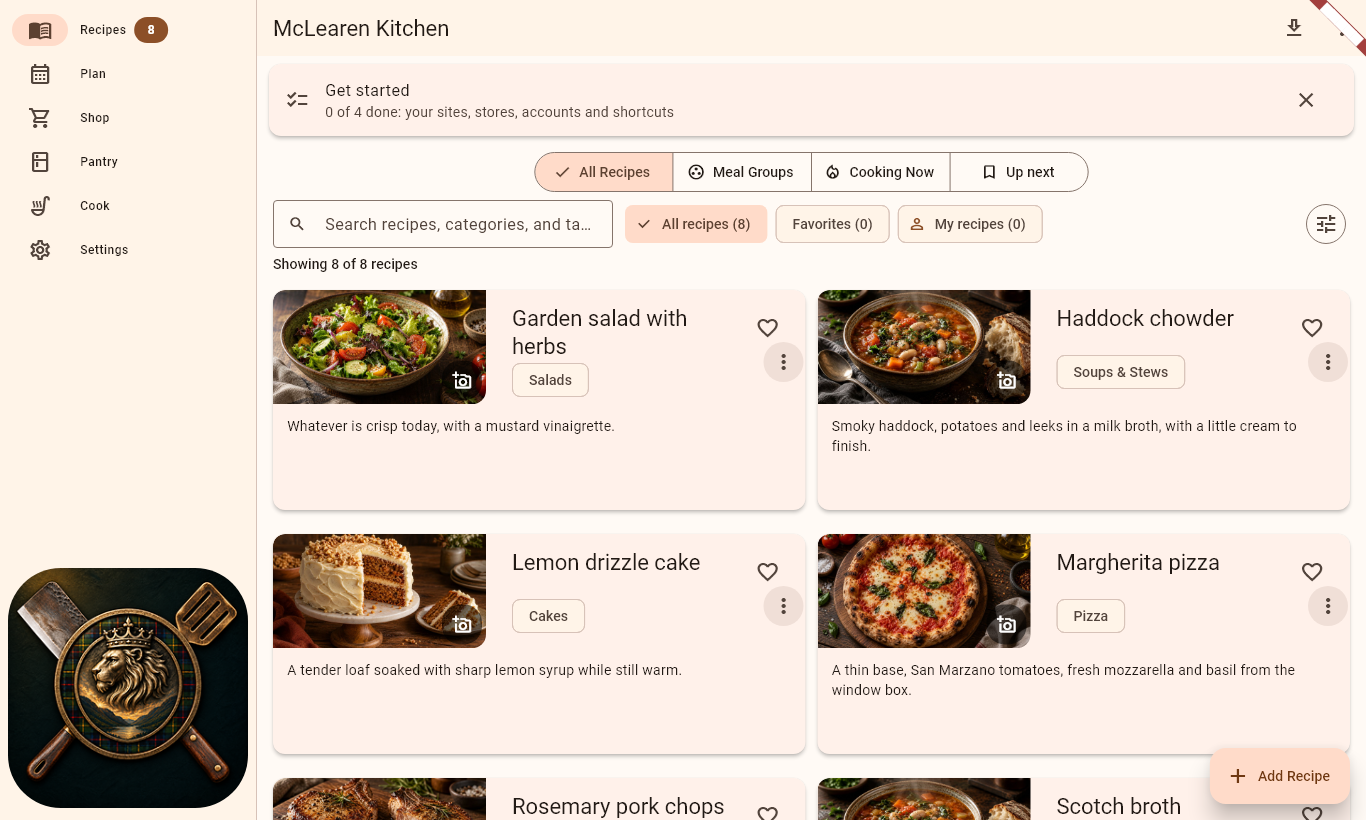Favorite the Lemon drizzle cake recipe

click(767, 571)
